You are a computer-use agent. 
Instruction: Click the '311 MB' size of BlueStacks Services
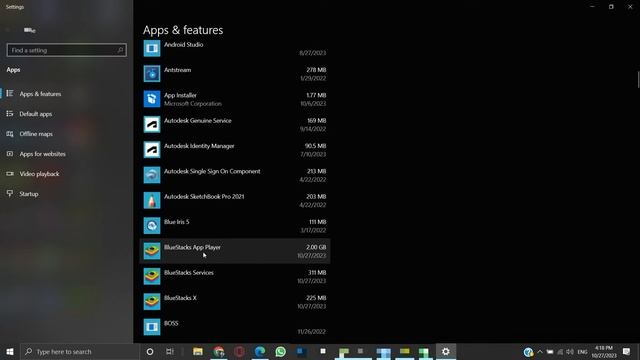(317, 273)
